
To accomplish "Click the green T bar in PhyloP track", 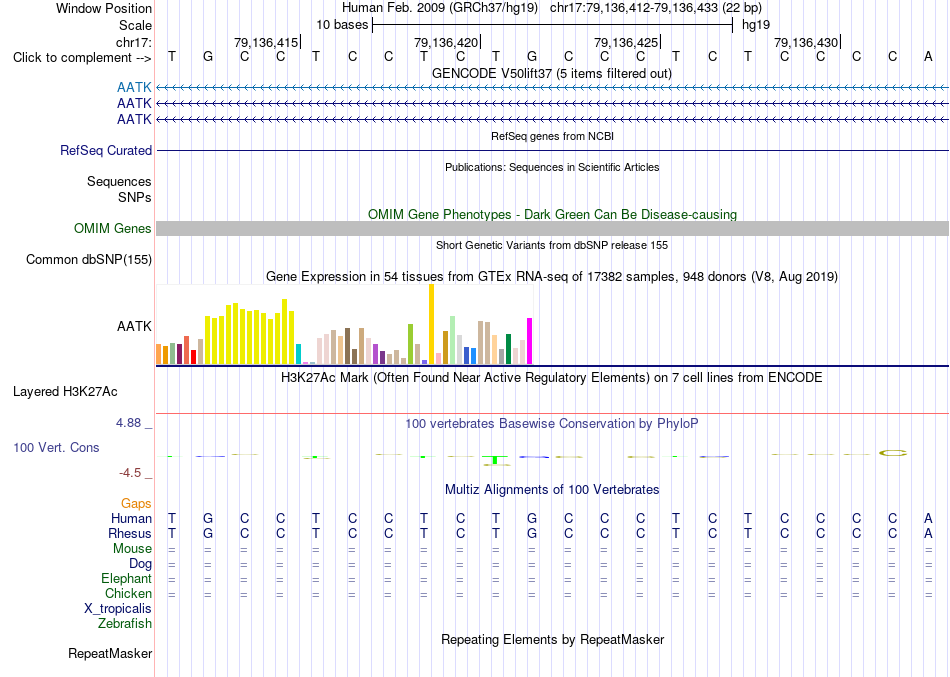I will click(495, 460).
